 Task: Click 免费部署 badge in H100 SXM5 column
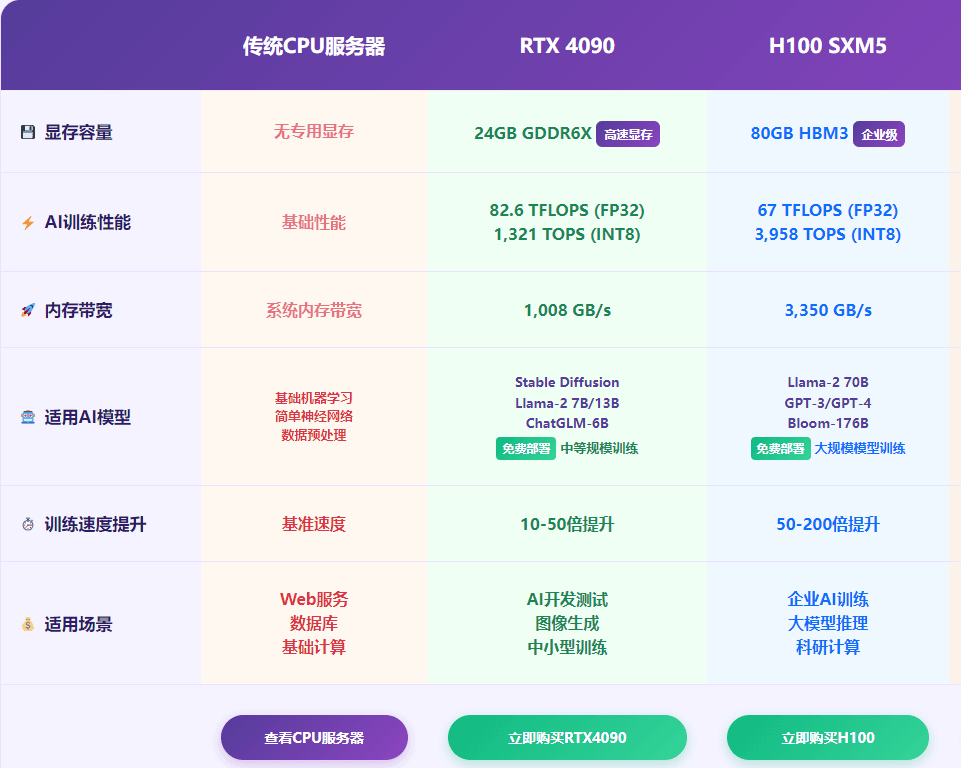pyautogui.click(x=780, y=448)
